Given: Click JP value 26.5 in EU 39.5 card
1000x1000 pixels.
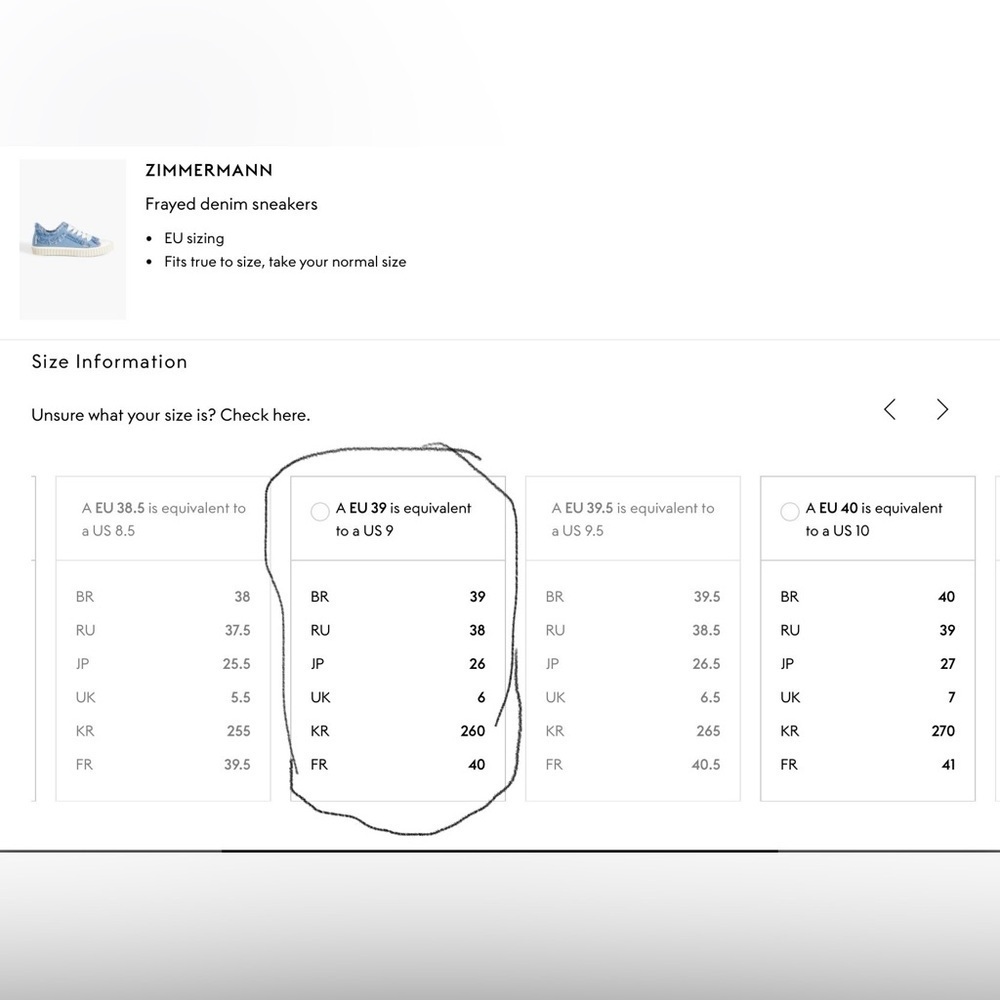Looking at the screenshot, I should click(x=707, y=664).
